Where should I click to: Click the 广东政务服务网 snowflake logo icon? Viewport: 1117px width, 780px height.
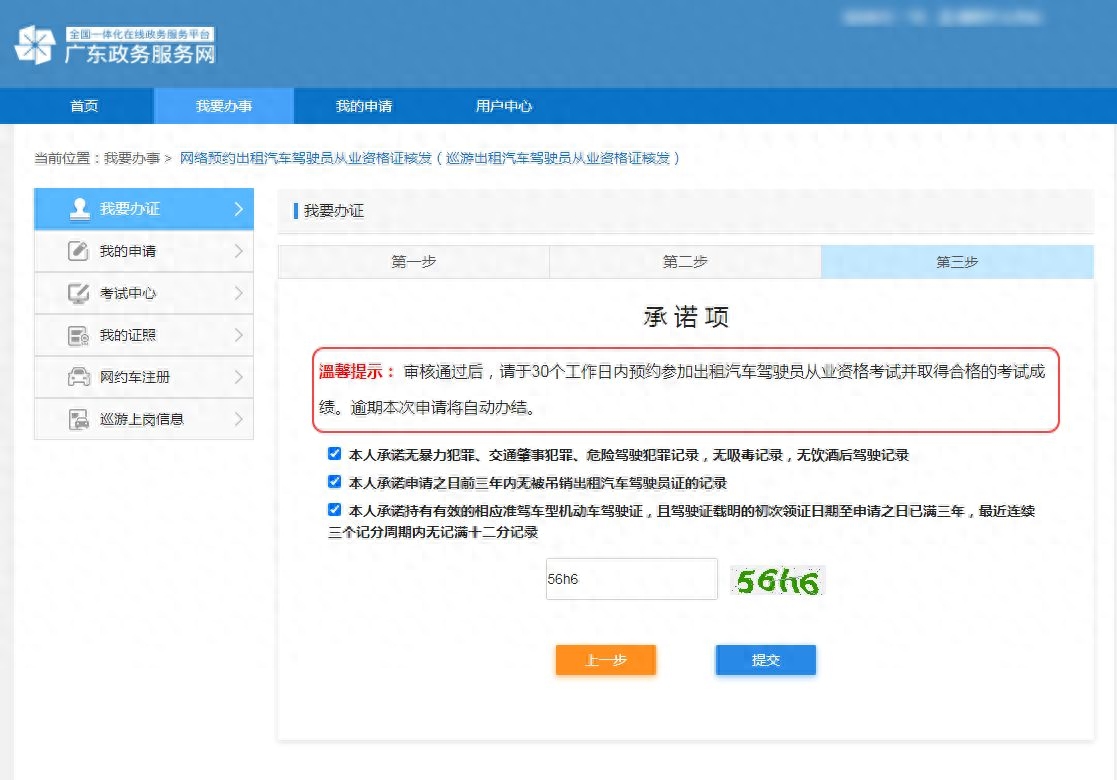pos(35,44)
